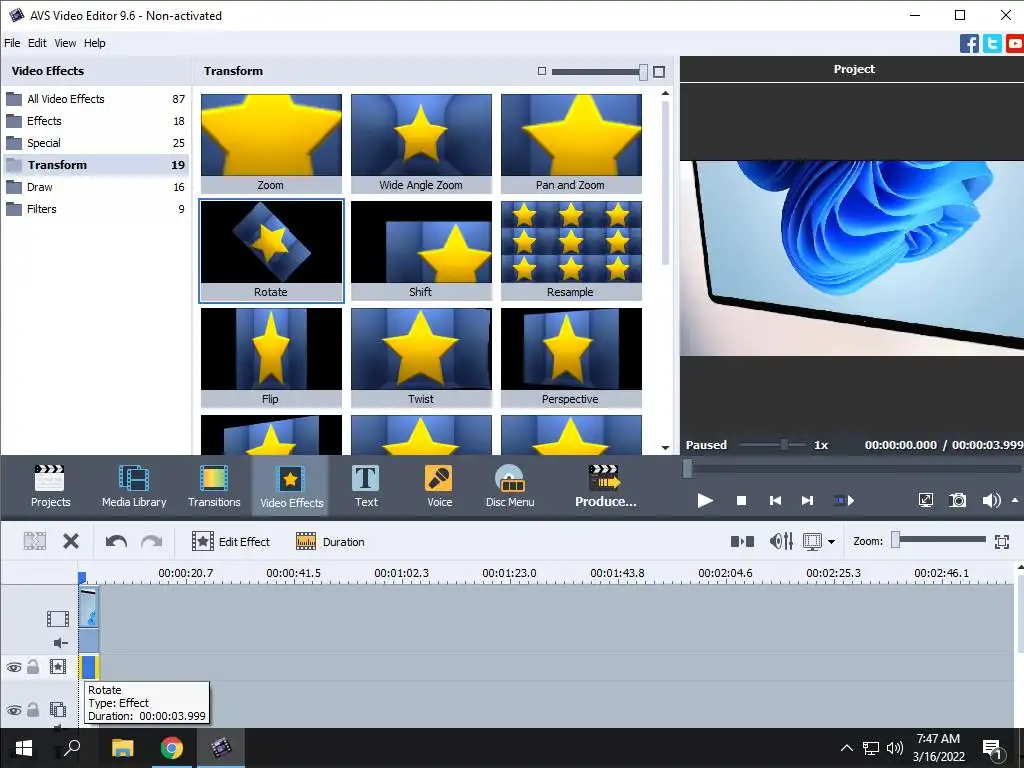
Task: Click the Produce button
Action: click(605, 486)
